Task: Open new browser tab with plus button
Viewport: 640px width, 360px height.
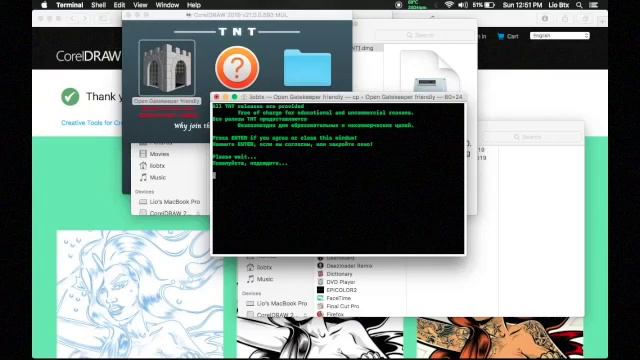Action: pyautogui.click(x=602, y=21)
